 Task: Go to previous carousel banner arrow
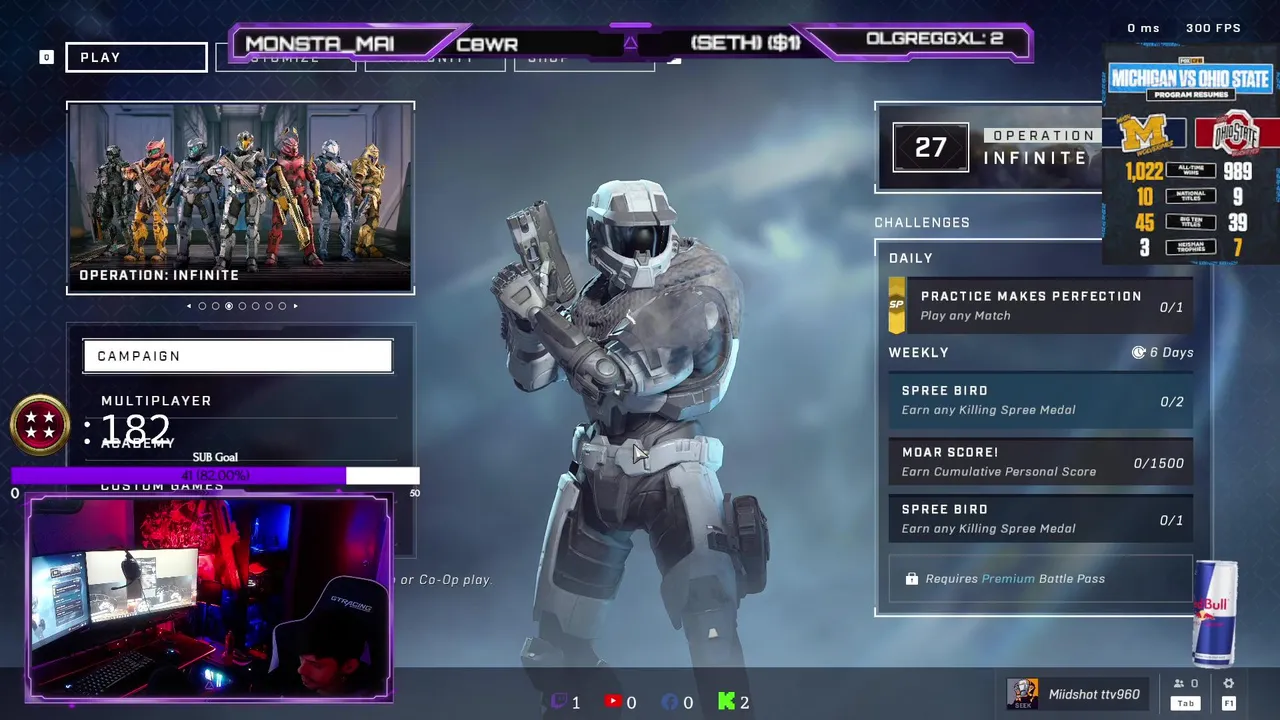tap(189, 306)
